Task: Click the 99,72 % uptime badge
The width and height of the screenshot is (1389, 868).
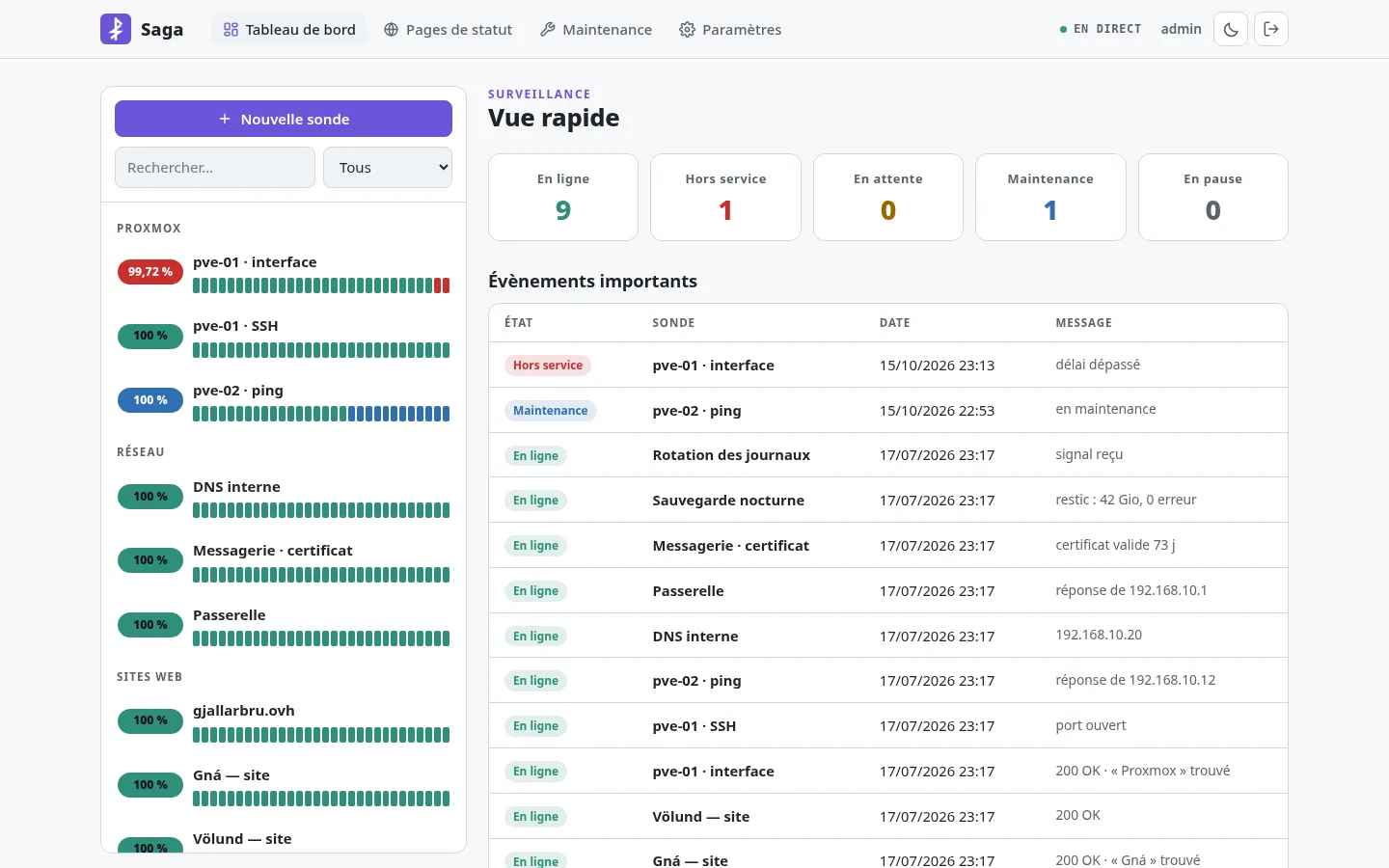Action: (150, 272)
